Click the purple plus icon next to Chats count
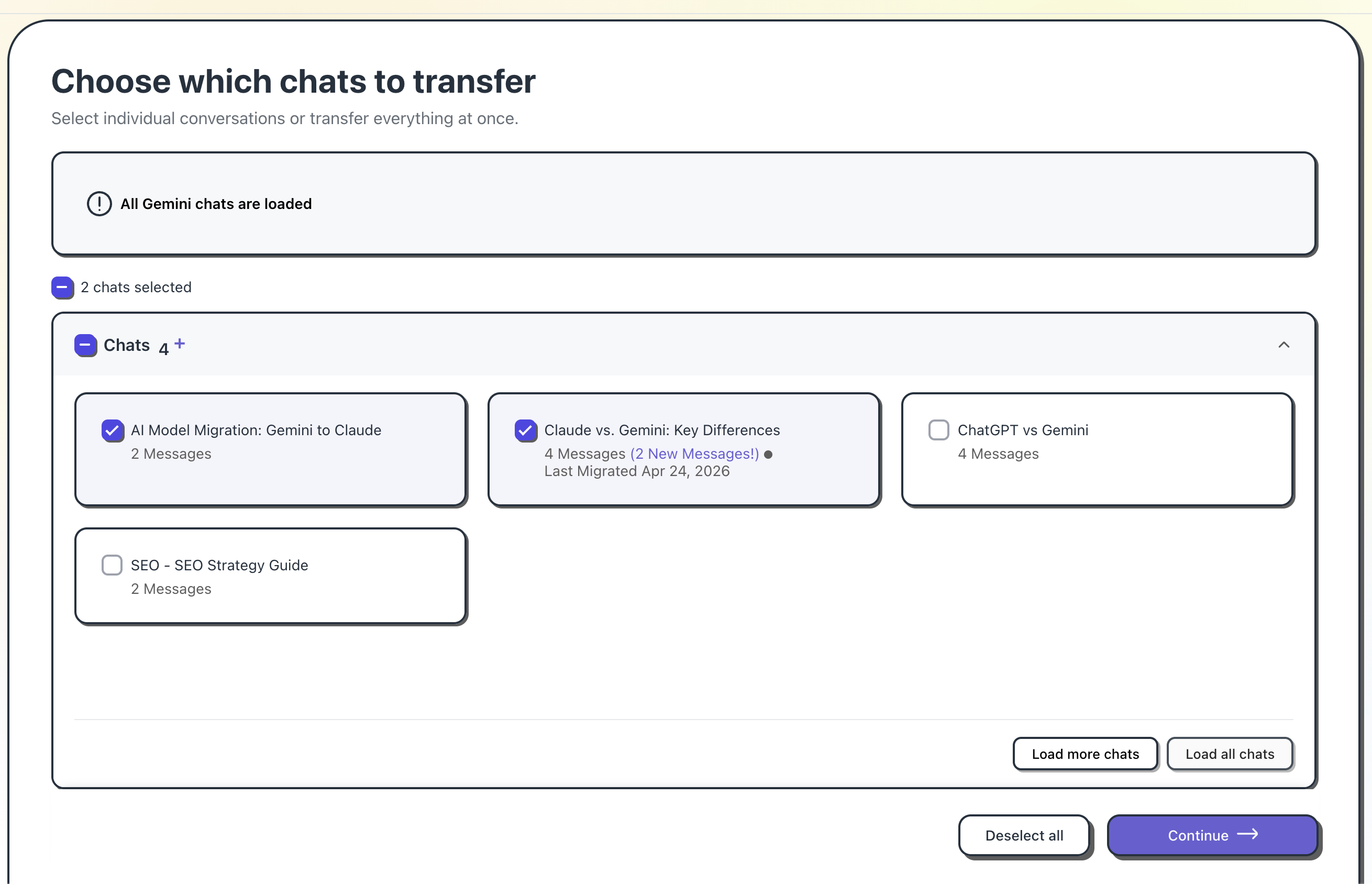 [180, 343]
